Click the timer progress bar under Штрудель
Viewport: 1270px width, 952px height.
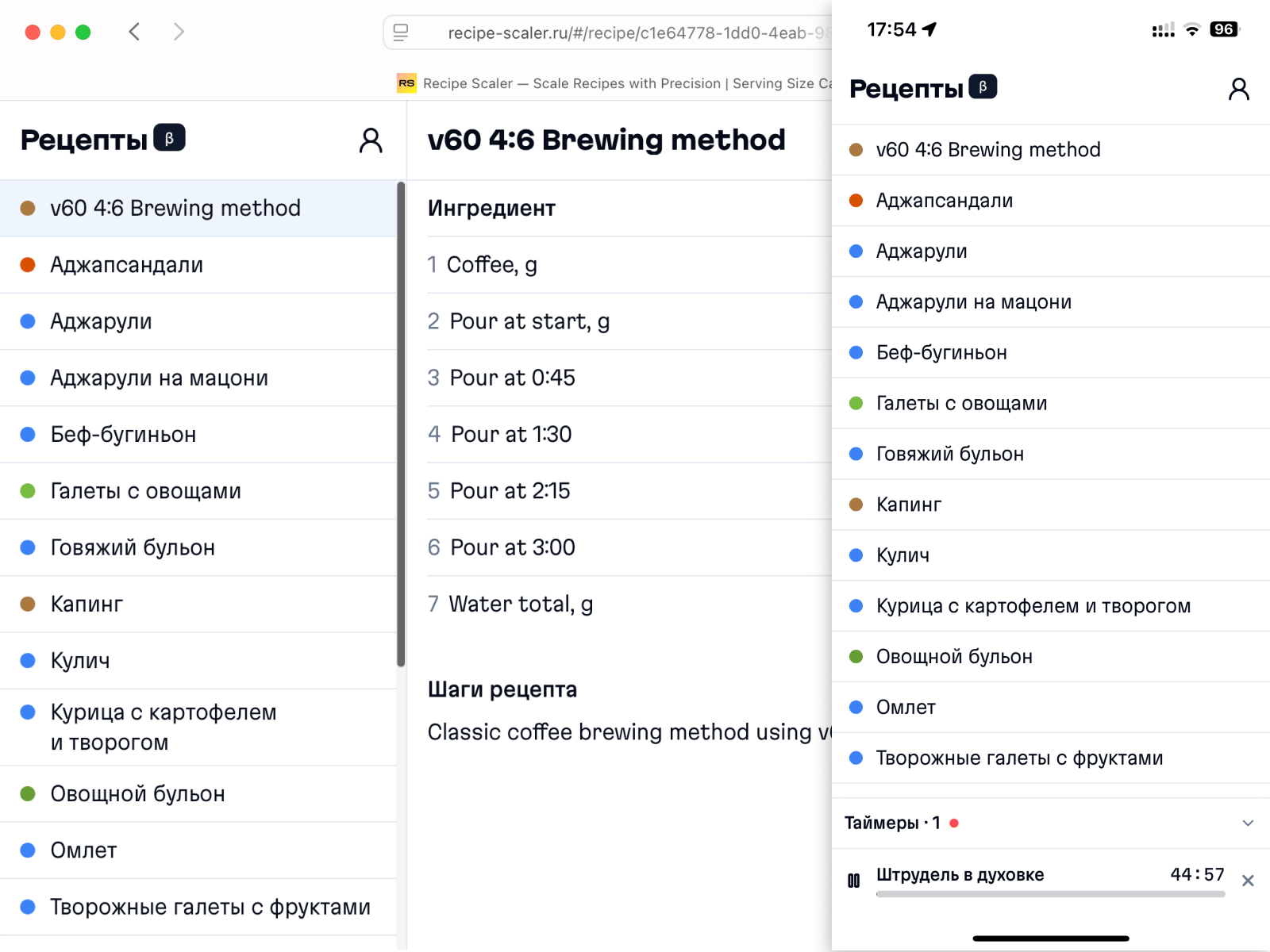[1052, 893]
